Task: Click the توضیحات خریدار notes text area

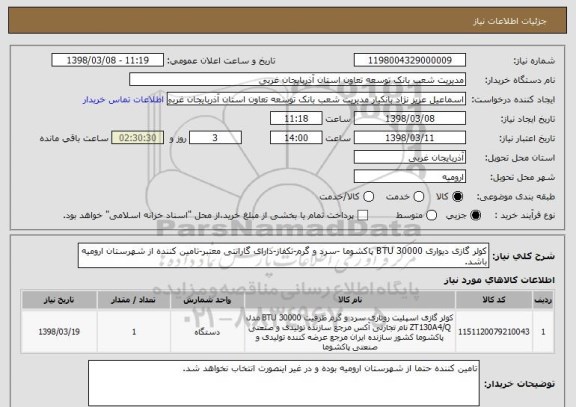Action: (x=284, y=383)
